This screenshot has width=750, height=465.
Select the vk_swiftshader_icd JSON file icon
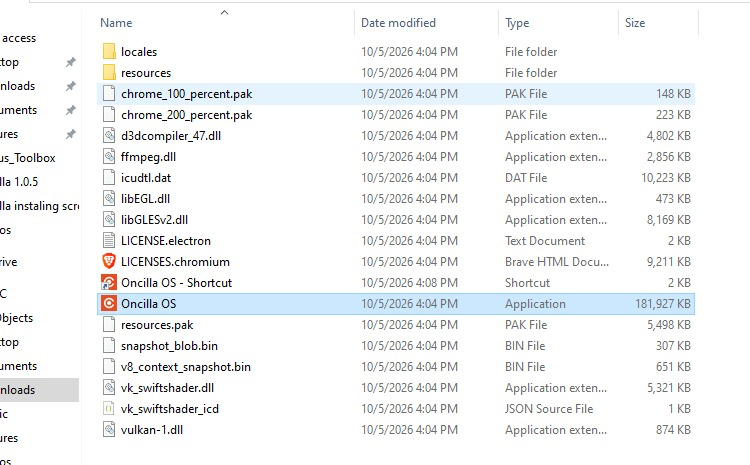pyautogui.click(x=109, y=409)
